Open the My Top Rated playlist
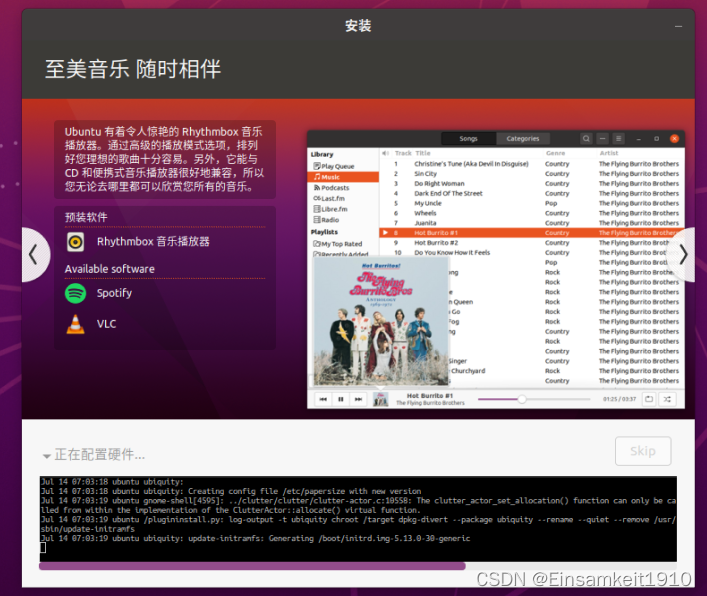Viewport: 707px width, 596px height. [338, 244]
